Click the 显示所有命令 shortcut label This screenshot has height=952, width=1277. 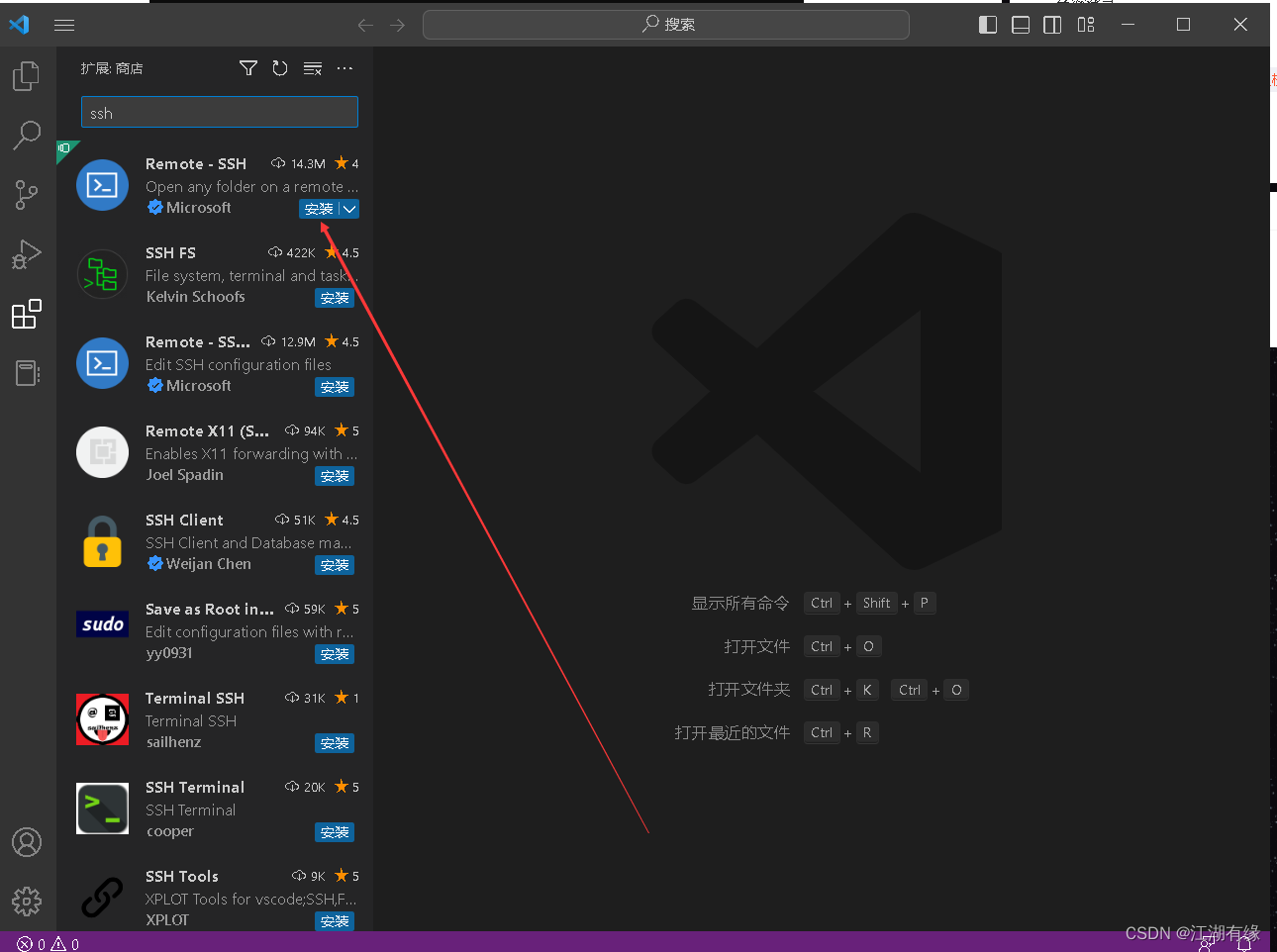740,604
